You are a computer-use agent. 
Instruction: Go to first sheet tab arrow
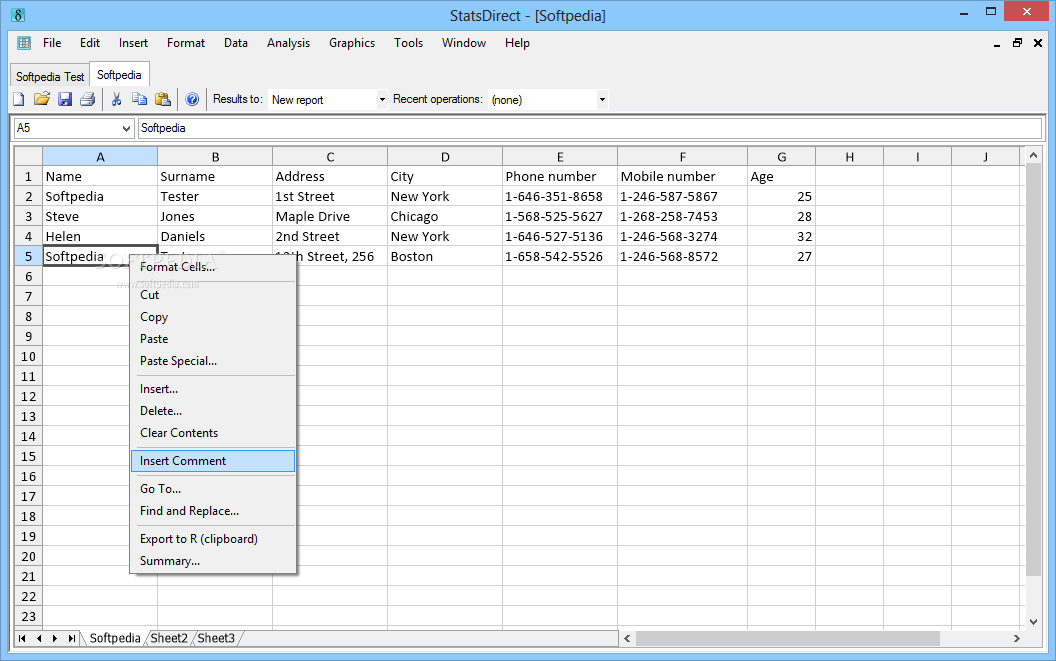(x=22, y=638)
